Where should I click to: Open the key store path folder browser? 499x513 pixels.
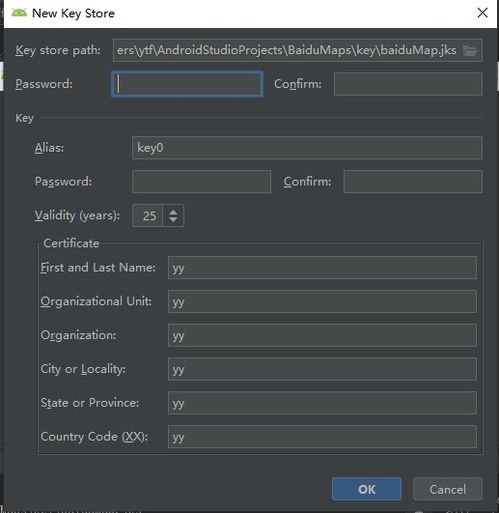point(470,51)
